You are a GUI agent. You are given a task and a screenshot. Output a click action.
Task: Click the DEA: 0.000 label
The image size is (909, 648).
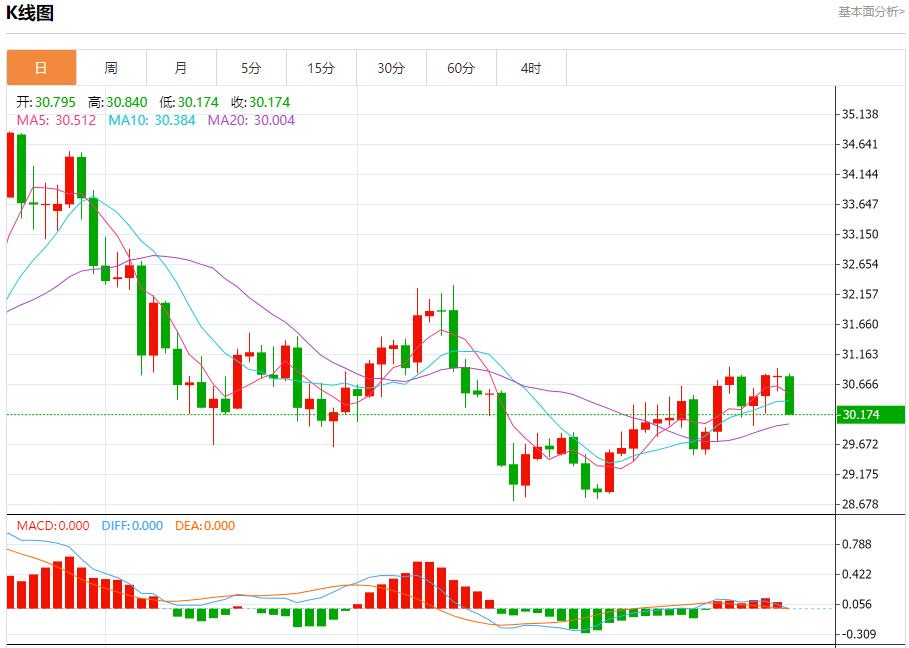pos(205,526)
